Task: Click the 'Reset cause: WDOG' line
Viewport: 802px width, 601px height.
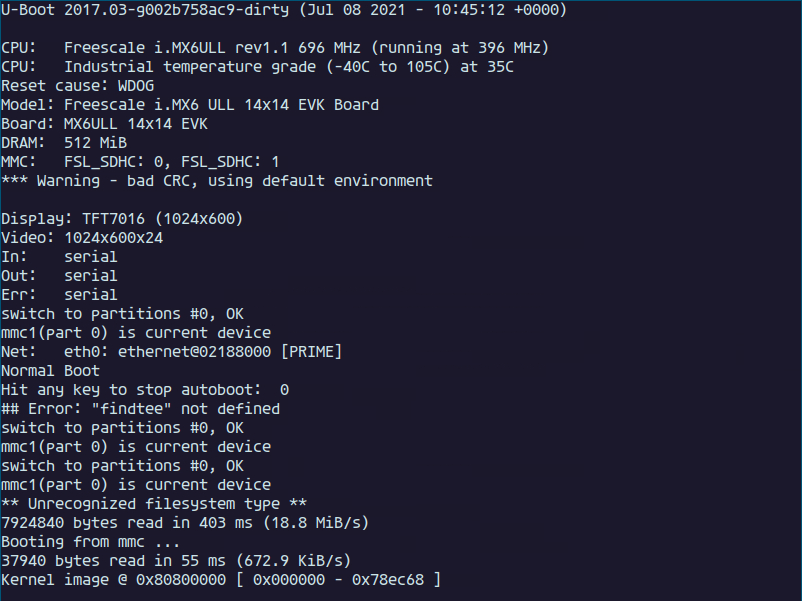Action: pos(78,85)
